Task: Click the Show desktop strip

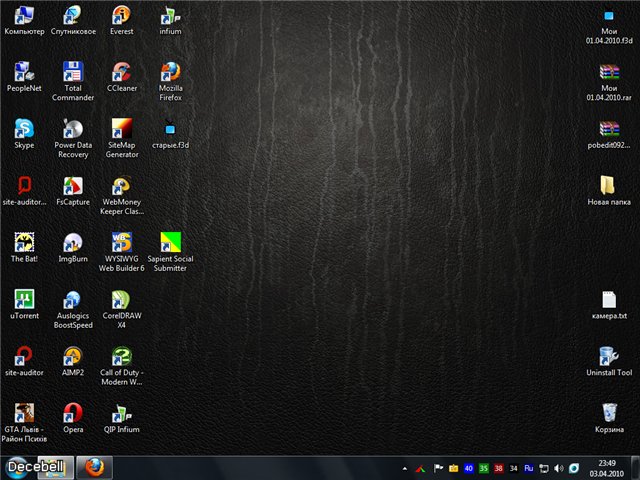Action: click(636, 468)
